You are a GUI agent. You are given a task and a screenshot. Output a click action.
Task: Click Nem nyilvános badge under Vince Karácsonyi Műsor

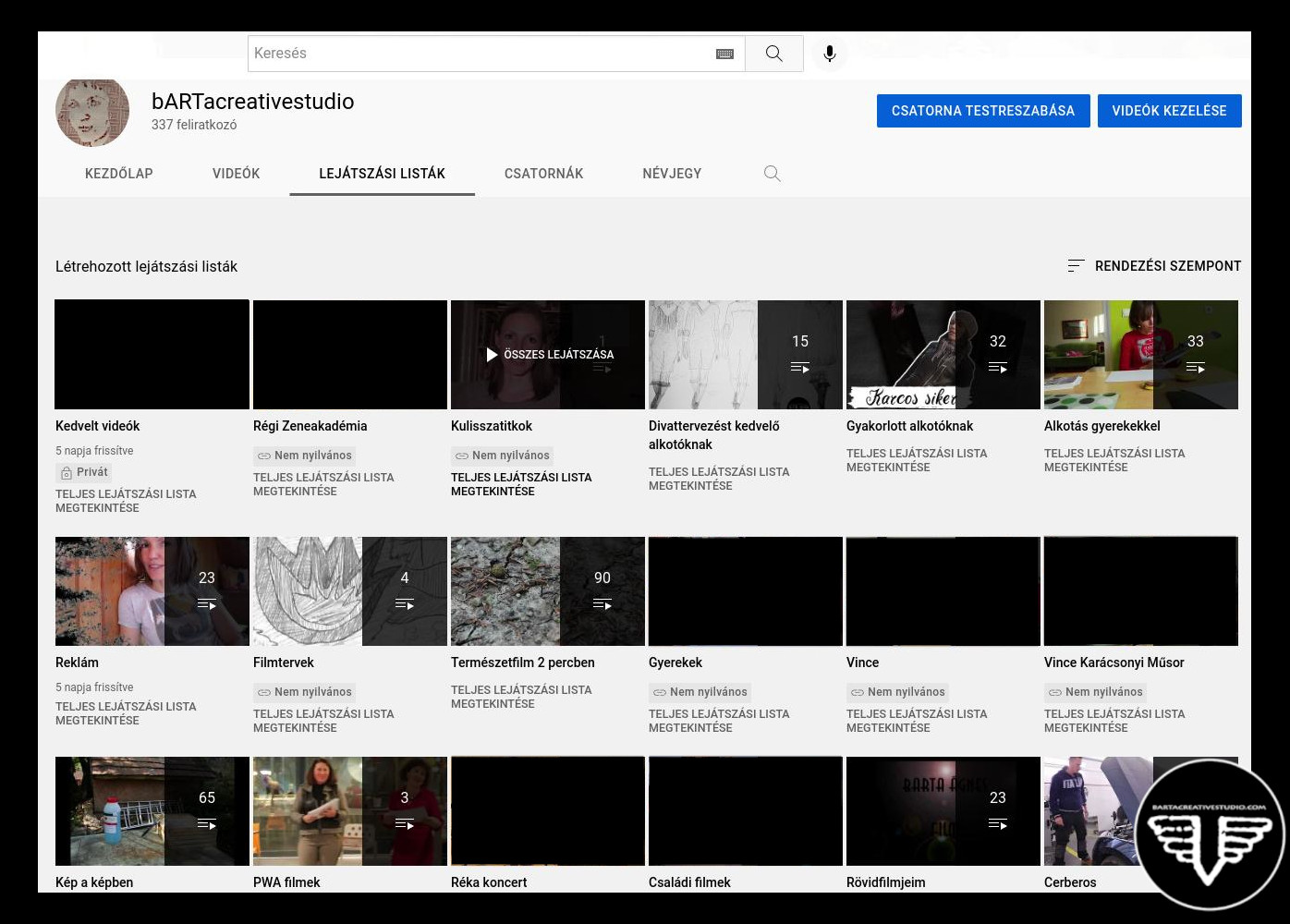point(1095,692)
